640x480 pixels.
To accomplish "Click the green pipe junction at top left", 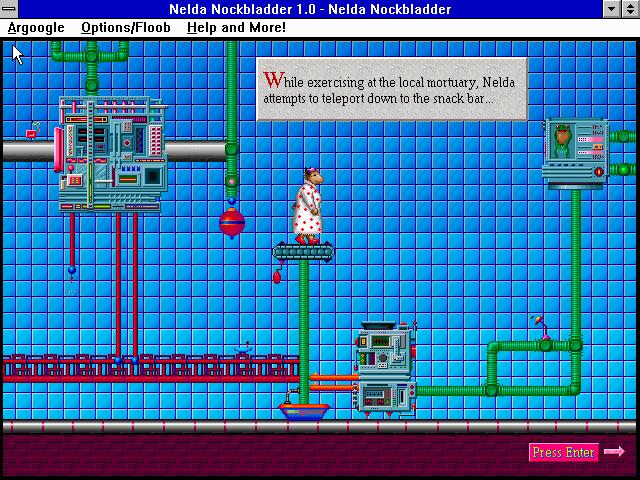I will point(91,56).
